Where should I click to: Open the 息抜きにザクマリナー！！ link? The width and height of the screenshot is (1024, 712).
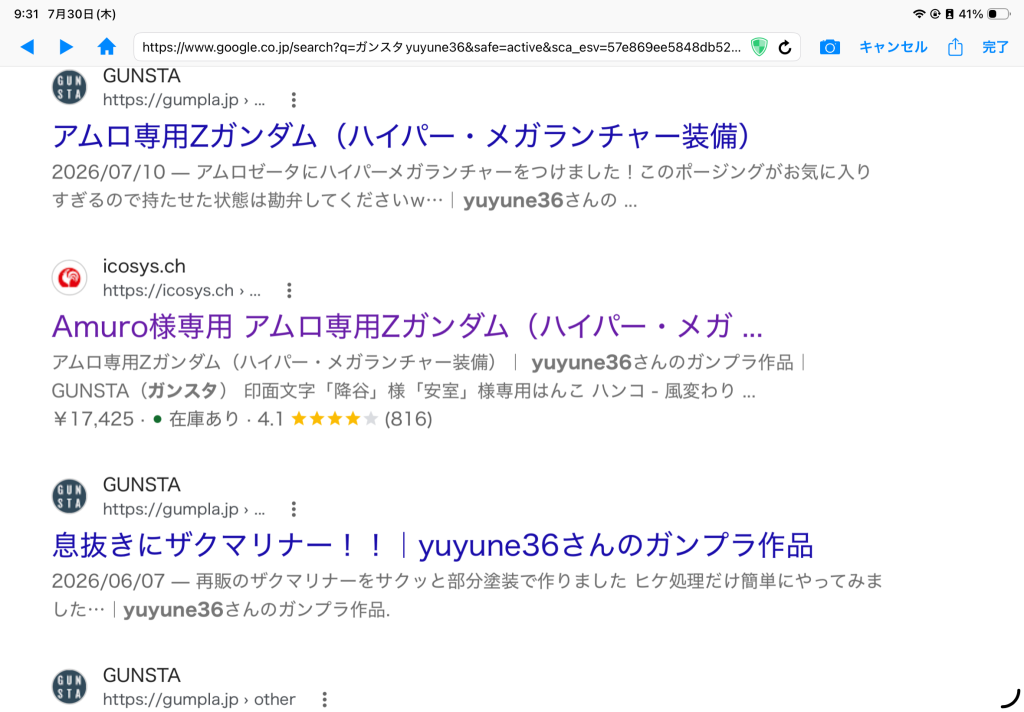click(x=432, y=545)
